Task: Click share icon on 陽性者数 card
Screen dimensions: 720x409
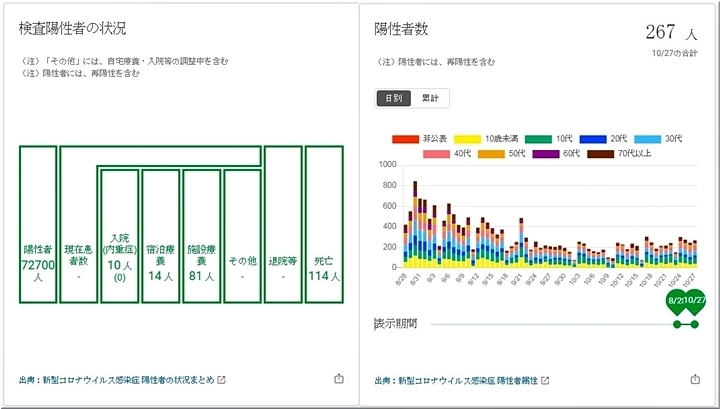Action: click(x=695, y=379)
